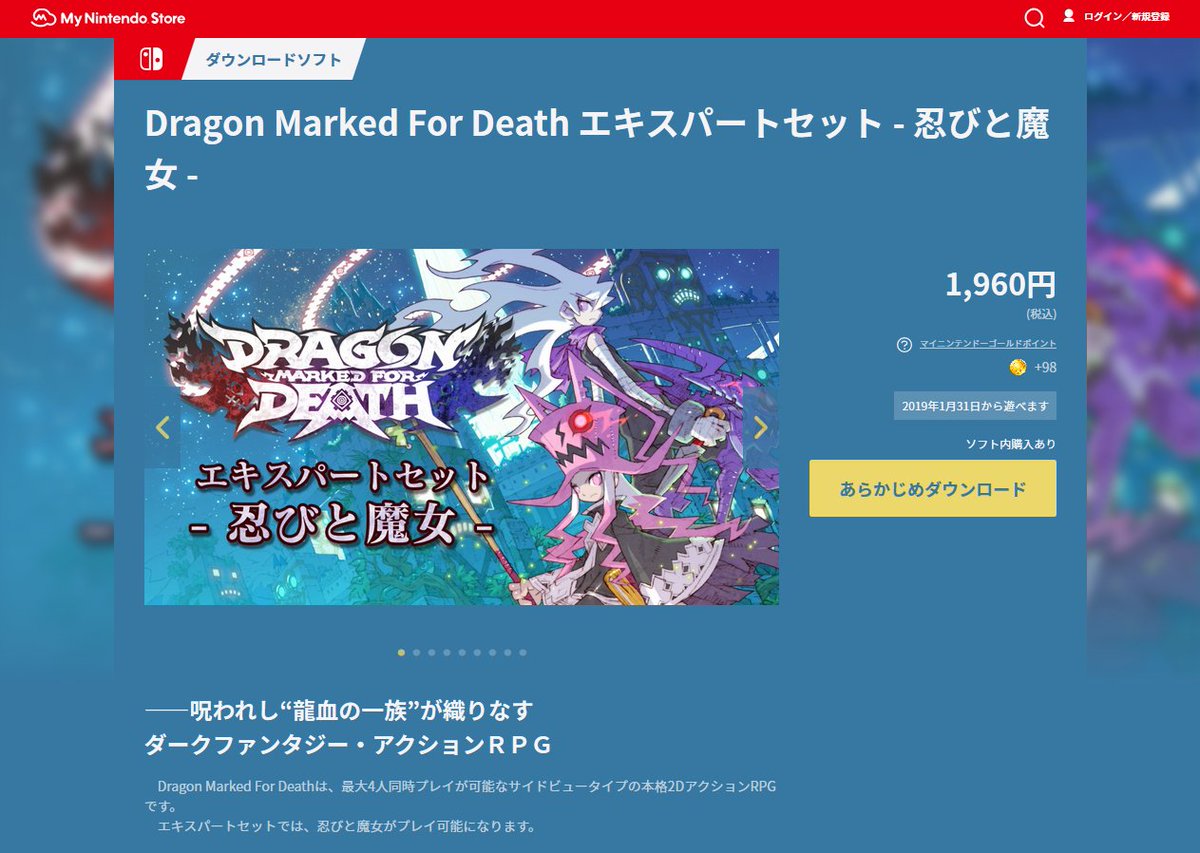Advance carousel with right arrow

click(760, 427)
